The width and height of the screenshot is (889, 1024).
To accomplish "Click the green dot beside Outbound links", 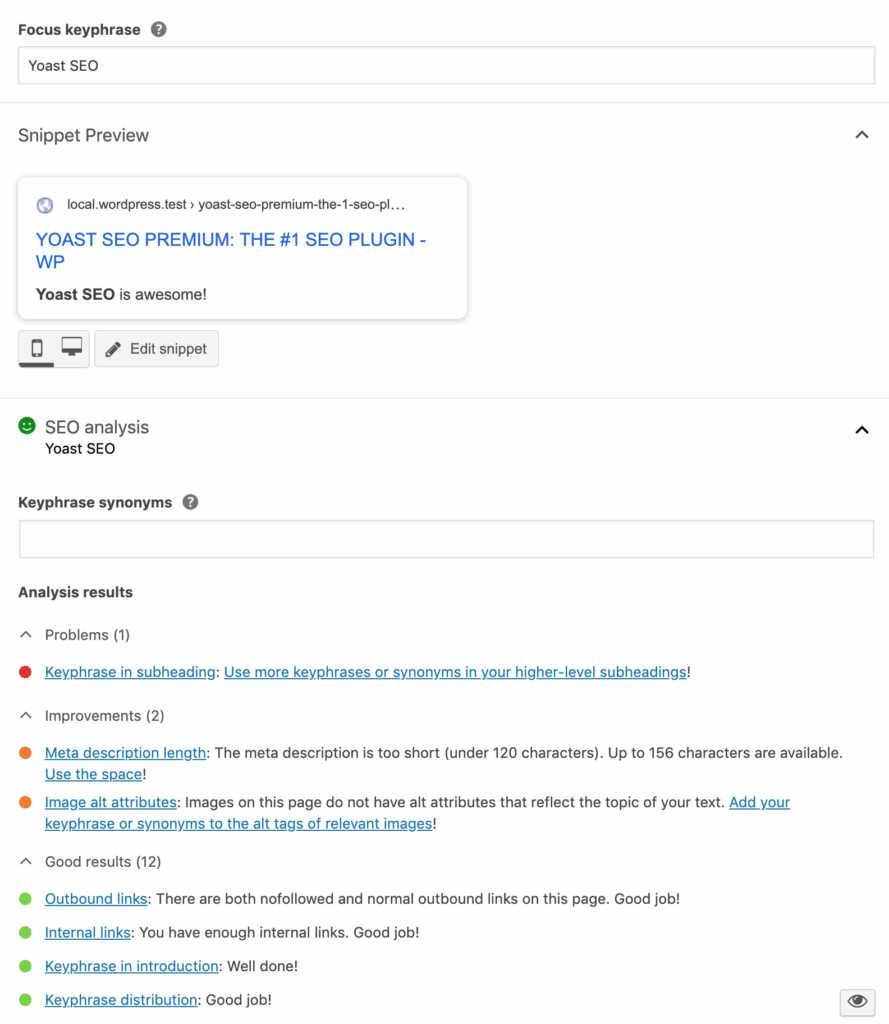I will (27, 898).
